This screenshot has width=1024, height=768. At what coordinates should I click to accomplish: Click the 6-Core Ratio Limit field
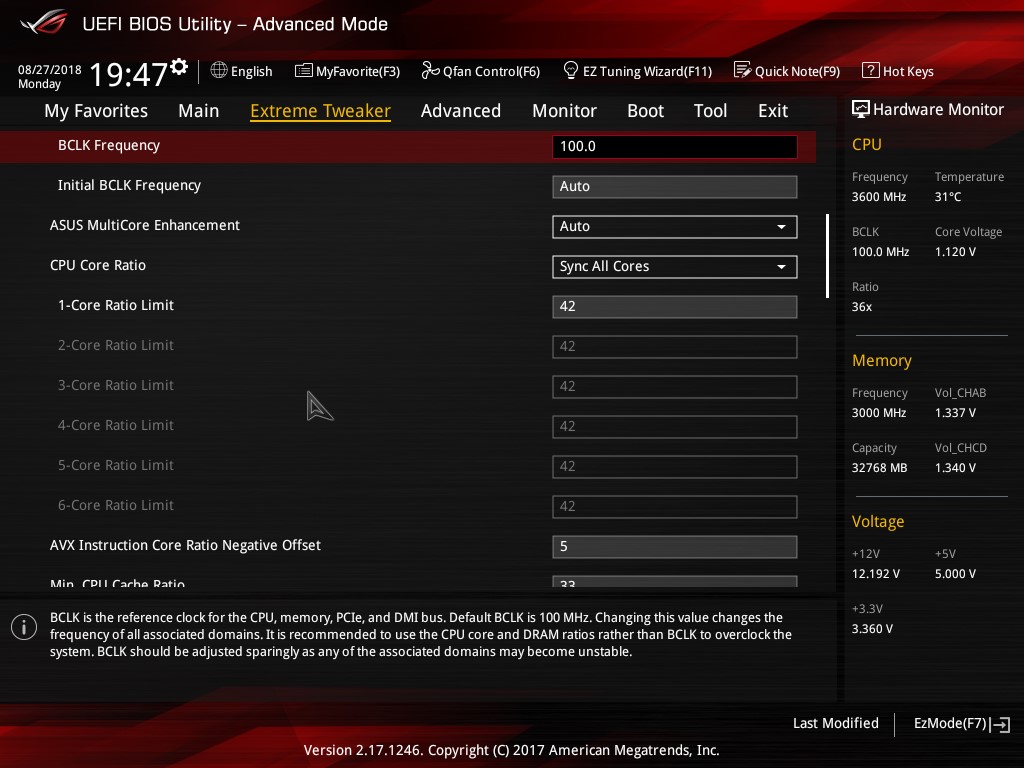(x=675, y=507)
